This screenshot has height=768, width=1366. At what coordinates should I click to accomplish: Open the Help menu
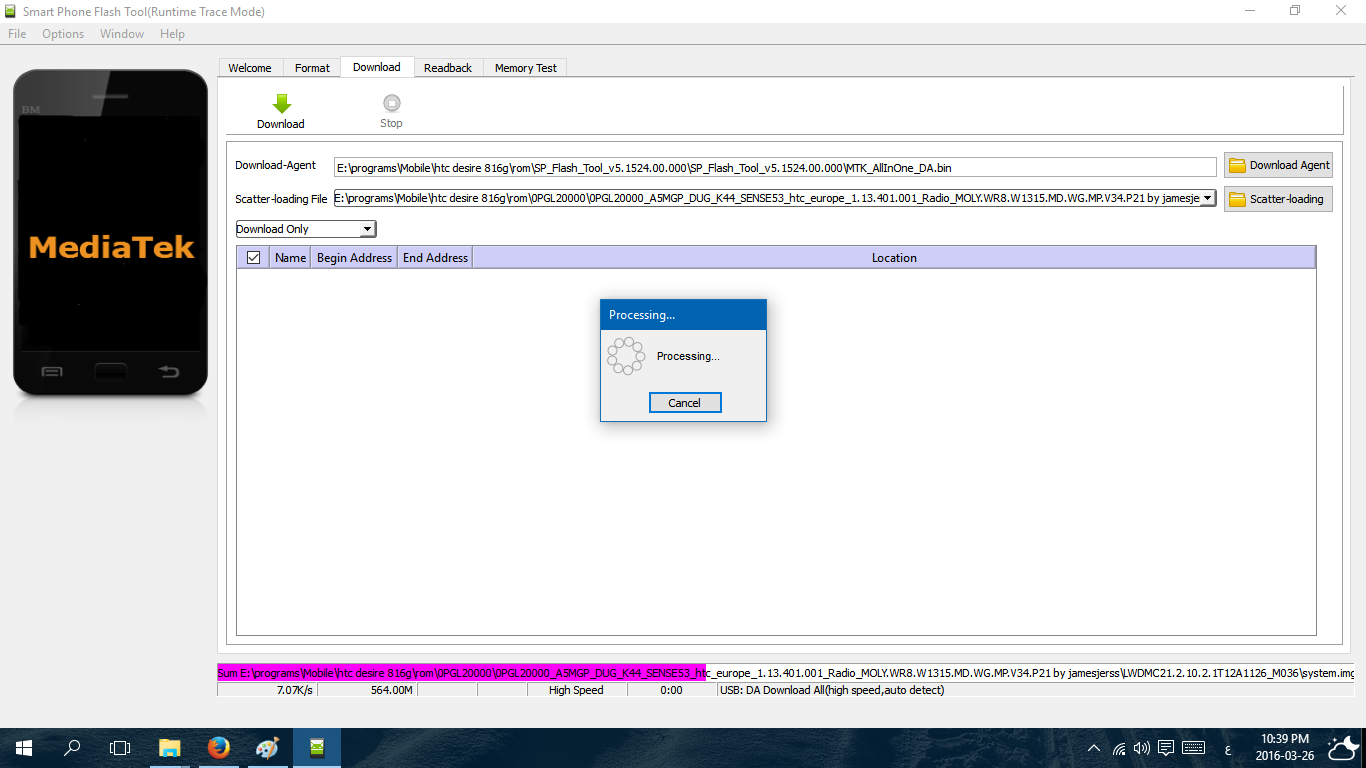pos(172,34)
